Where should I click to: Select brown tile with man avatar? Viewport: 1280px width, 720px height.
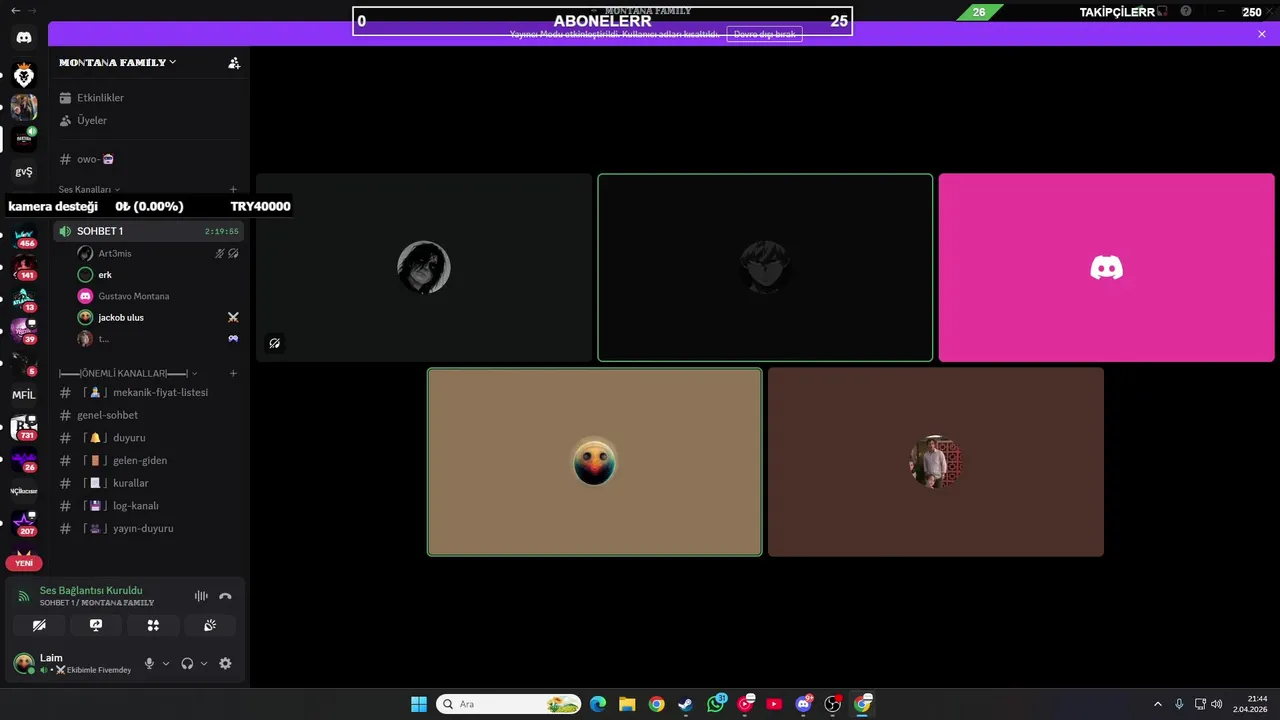[x=936, y=462]
